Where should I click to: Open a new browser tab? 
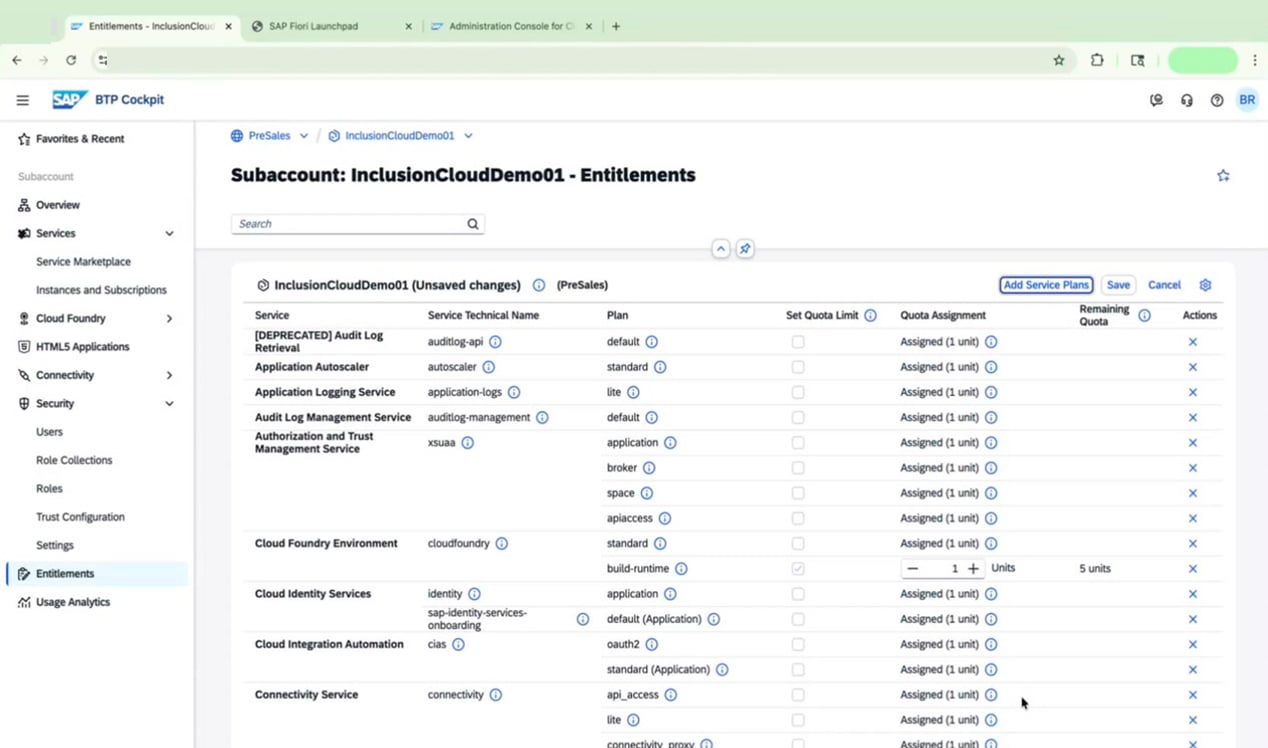coord(616,27)
